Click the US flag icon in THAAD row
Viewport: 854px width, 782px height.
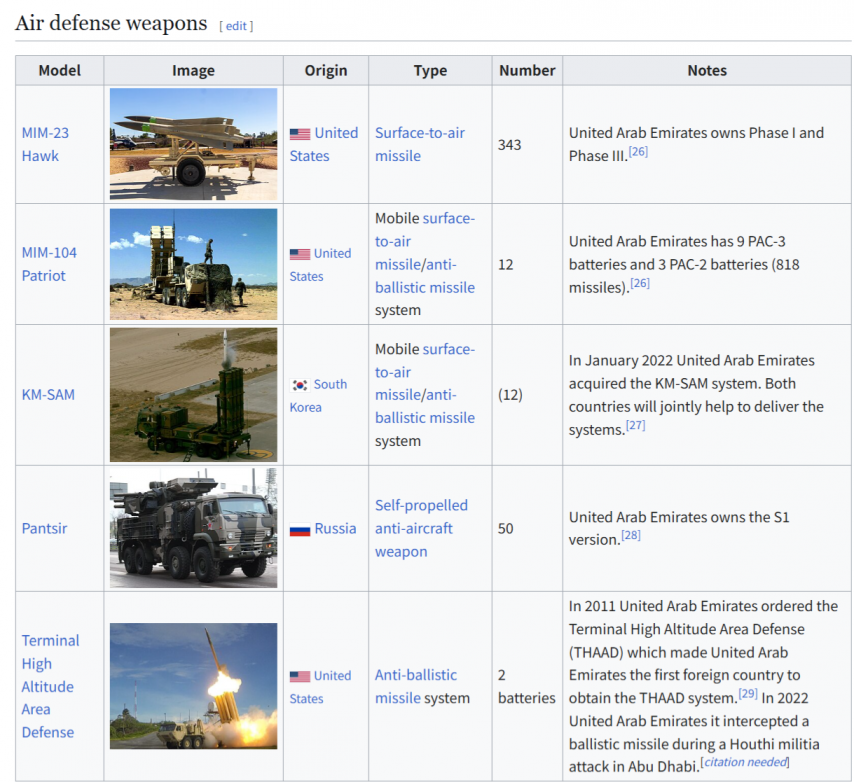click(300, 677)
